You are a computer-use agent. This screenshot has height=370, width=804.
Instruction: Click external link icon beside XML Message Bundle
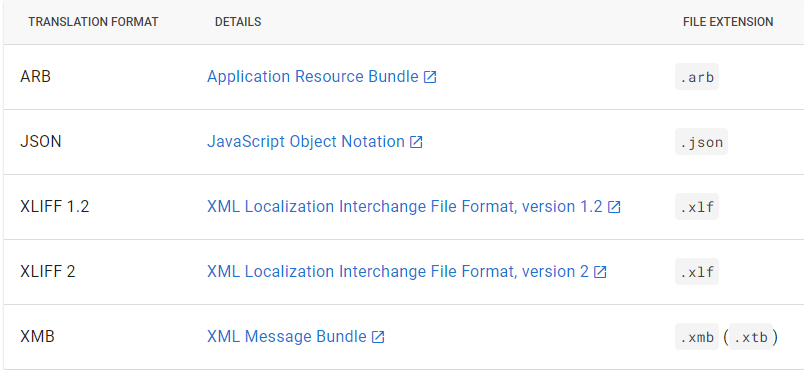tap(378, 337)
